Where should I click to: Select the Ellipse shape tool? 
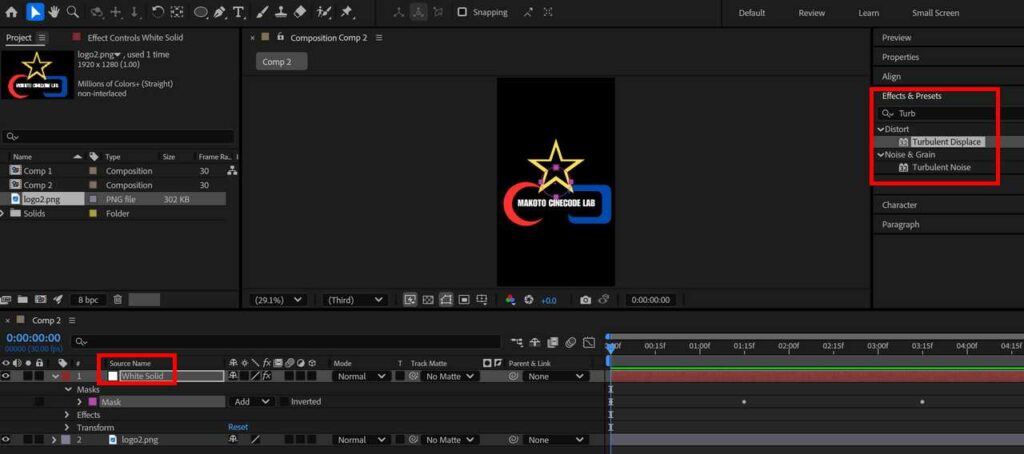click(201, 12)
